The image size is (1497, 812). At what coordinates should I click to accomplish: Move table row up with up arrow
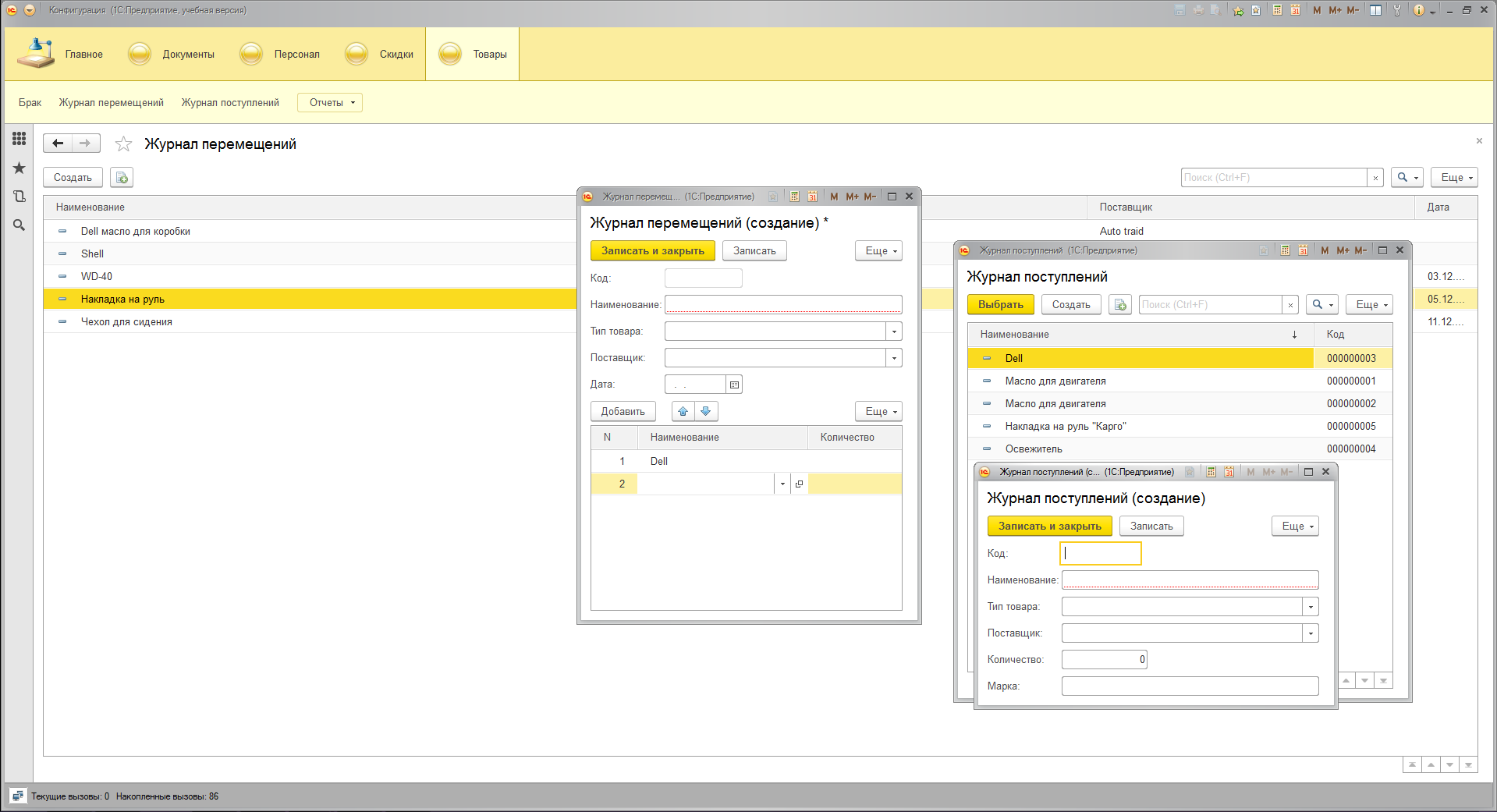click(683, 411)
